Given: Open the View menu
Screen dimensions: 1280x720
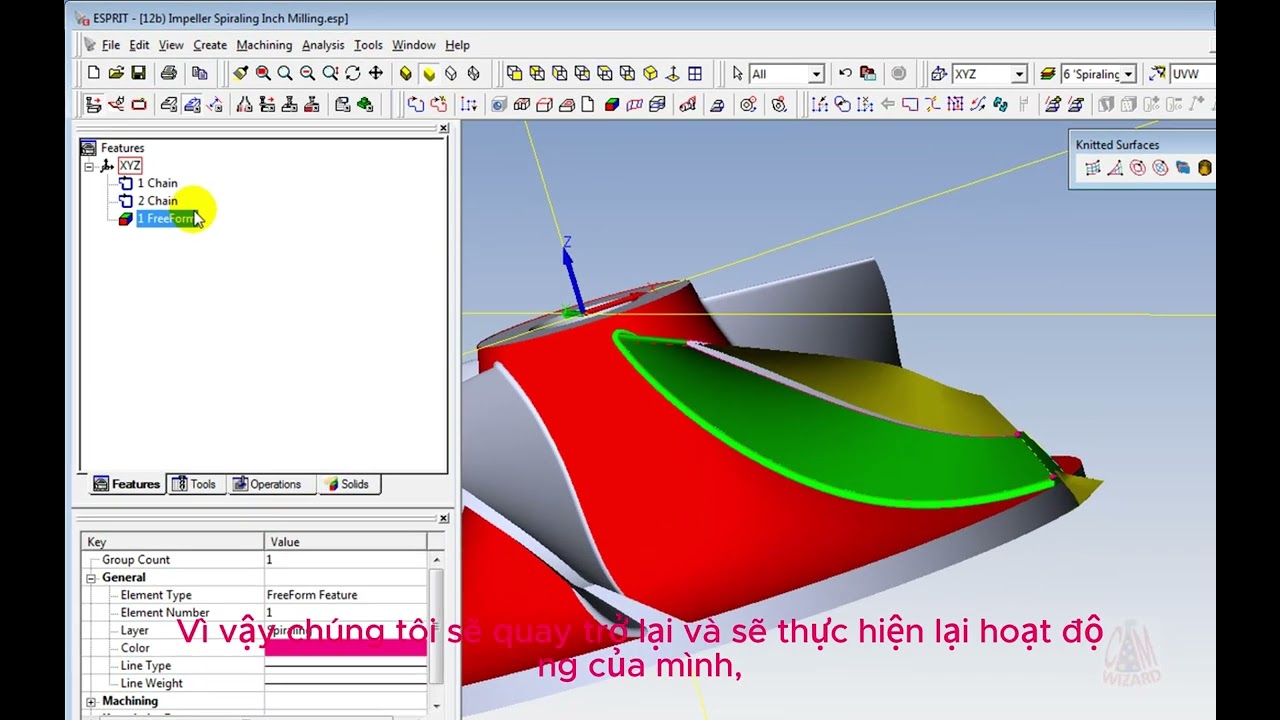Looking at the screenshot, I should (171, 45).
